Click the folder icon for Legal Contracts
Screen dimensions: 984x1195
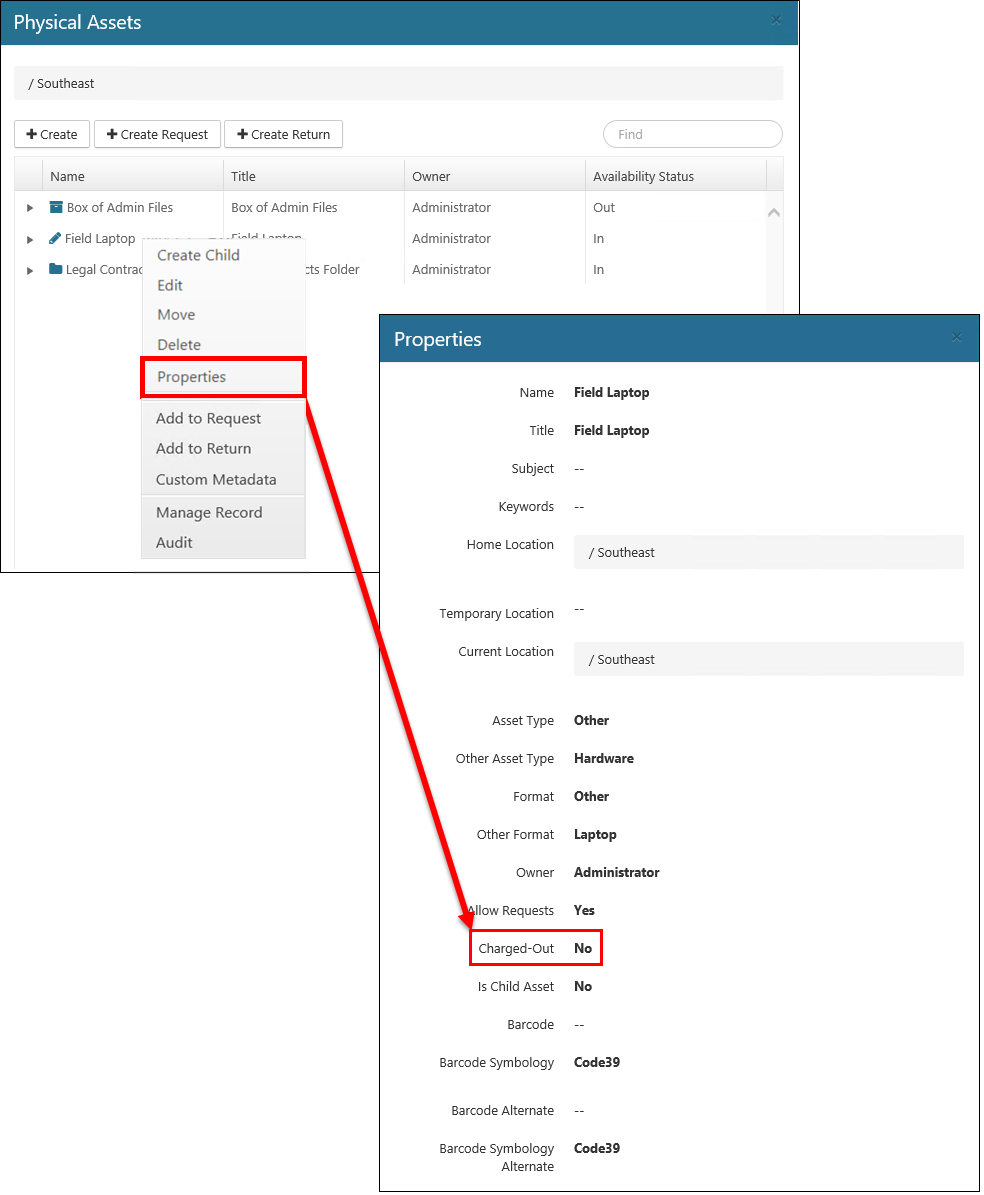pyautogui.click(x=56, y=269)
